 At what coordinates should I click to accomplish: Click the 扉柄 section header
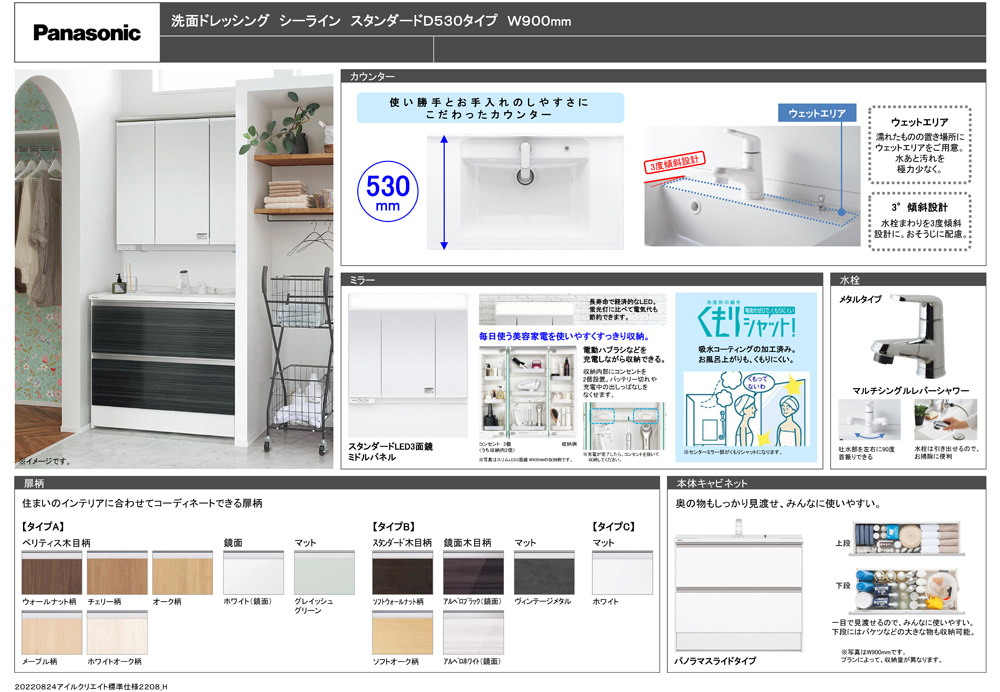click(33, 483)
